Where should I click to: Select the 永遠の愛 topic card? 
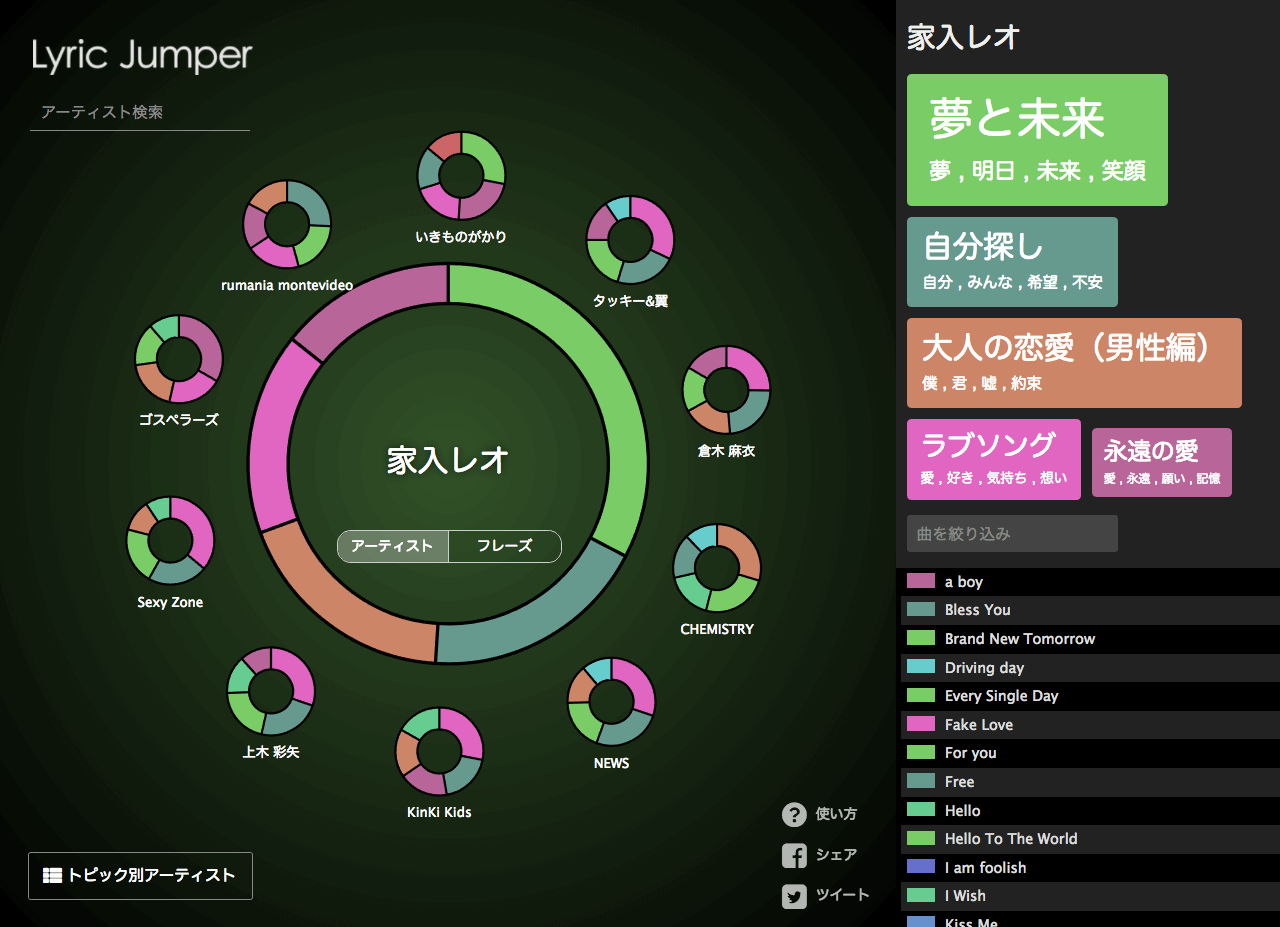(1162, 462)
